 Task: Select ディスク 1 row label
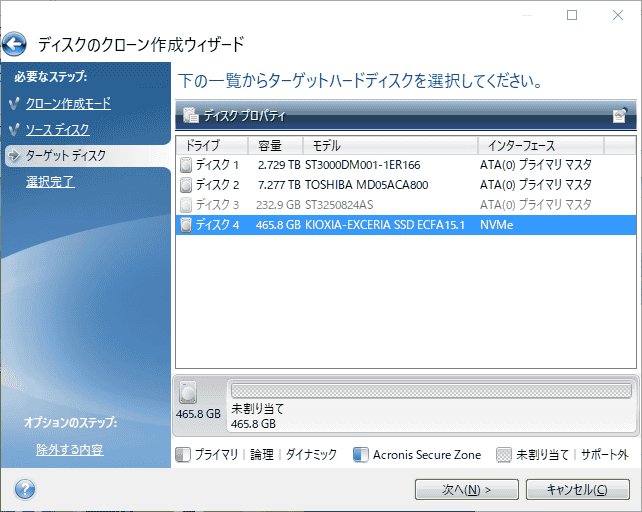(217, 165)
